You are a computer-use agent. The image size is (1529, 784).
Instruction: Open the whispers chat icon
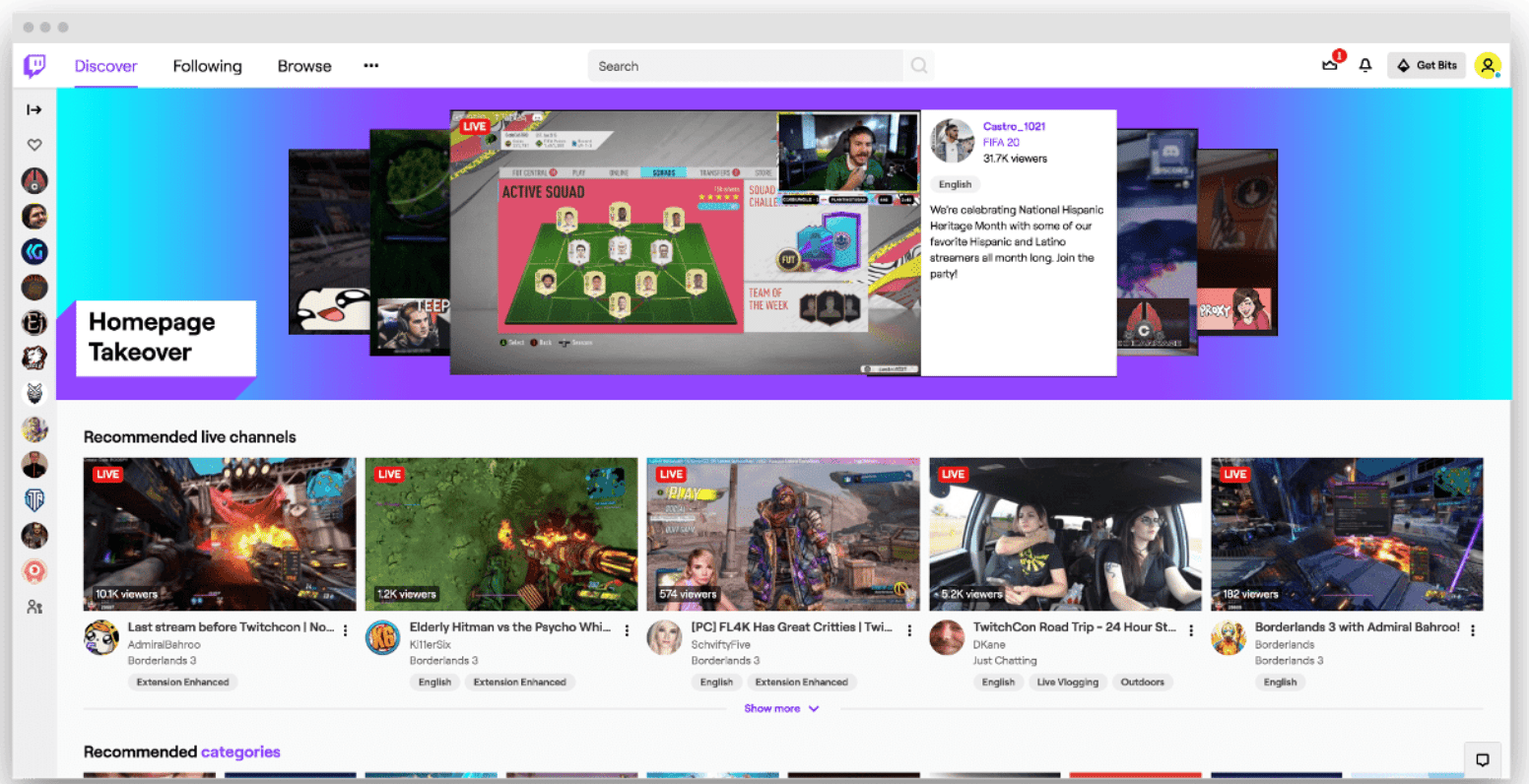[x=1482, y=759]
